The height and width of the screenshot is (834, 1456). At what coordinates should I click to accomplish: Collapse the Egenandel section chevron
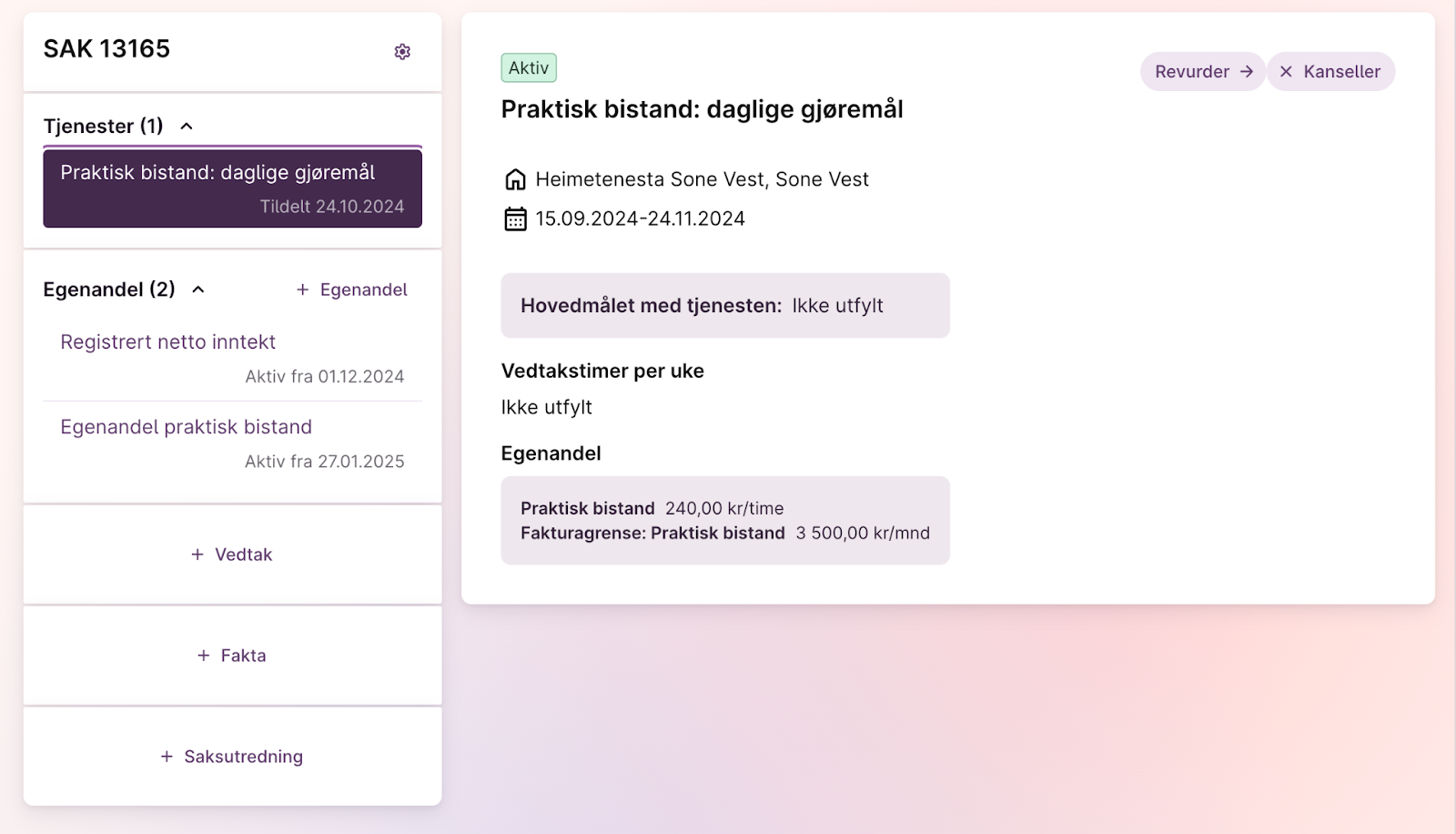pyautogui.click(x=198, y=290)
